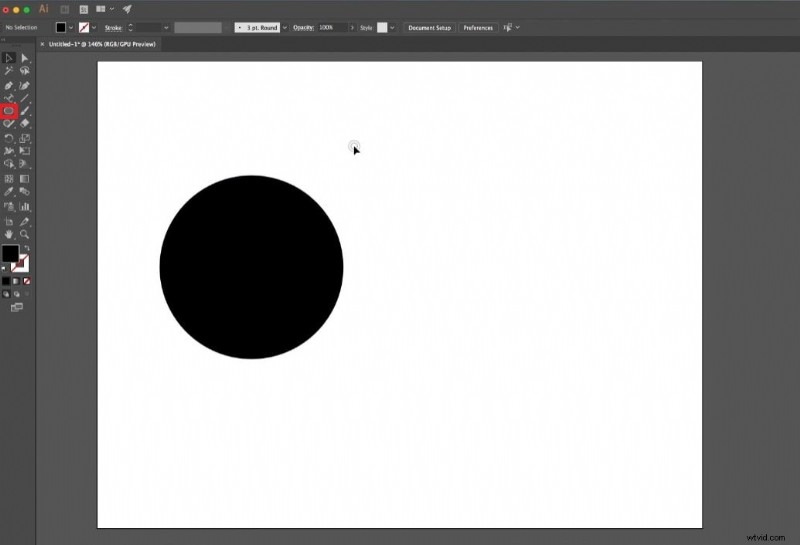Expand the Style dropdown arrow
This screenshot has width=800, height=545.
pyautogui.click(x=392, y=28)
